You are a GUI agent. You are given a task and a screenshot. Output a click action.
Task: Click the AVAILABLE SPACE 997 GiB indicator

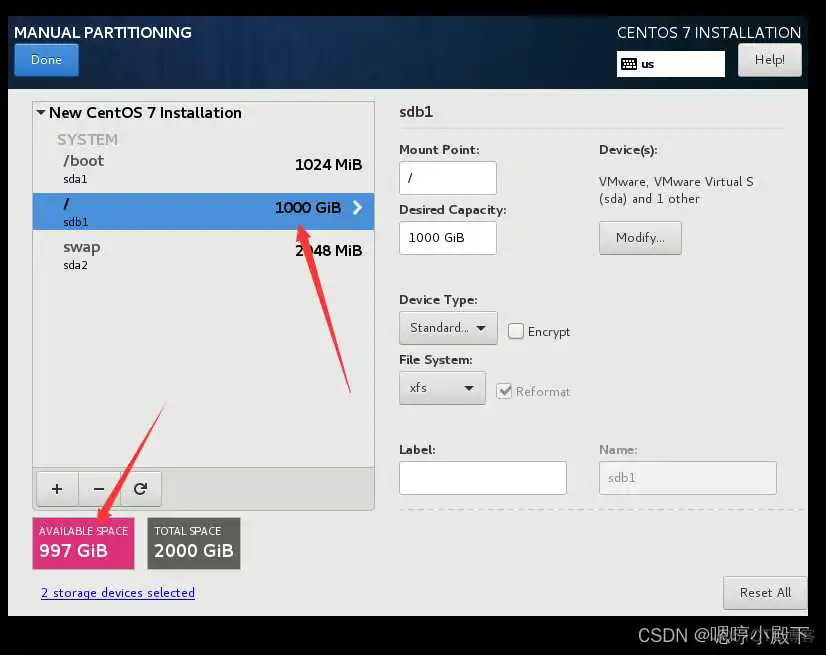pos(83,543)
